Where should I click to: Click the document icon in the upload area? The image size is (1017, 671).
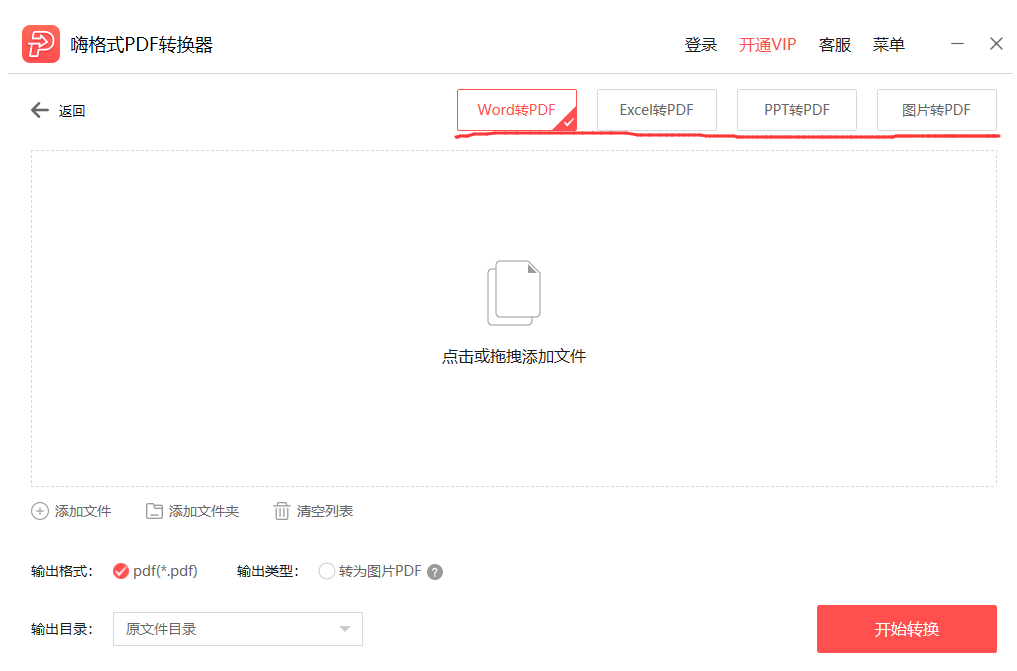(x=513, y=292)
